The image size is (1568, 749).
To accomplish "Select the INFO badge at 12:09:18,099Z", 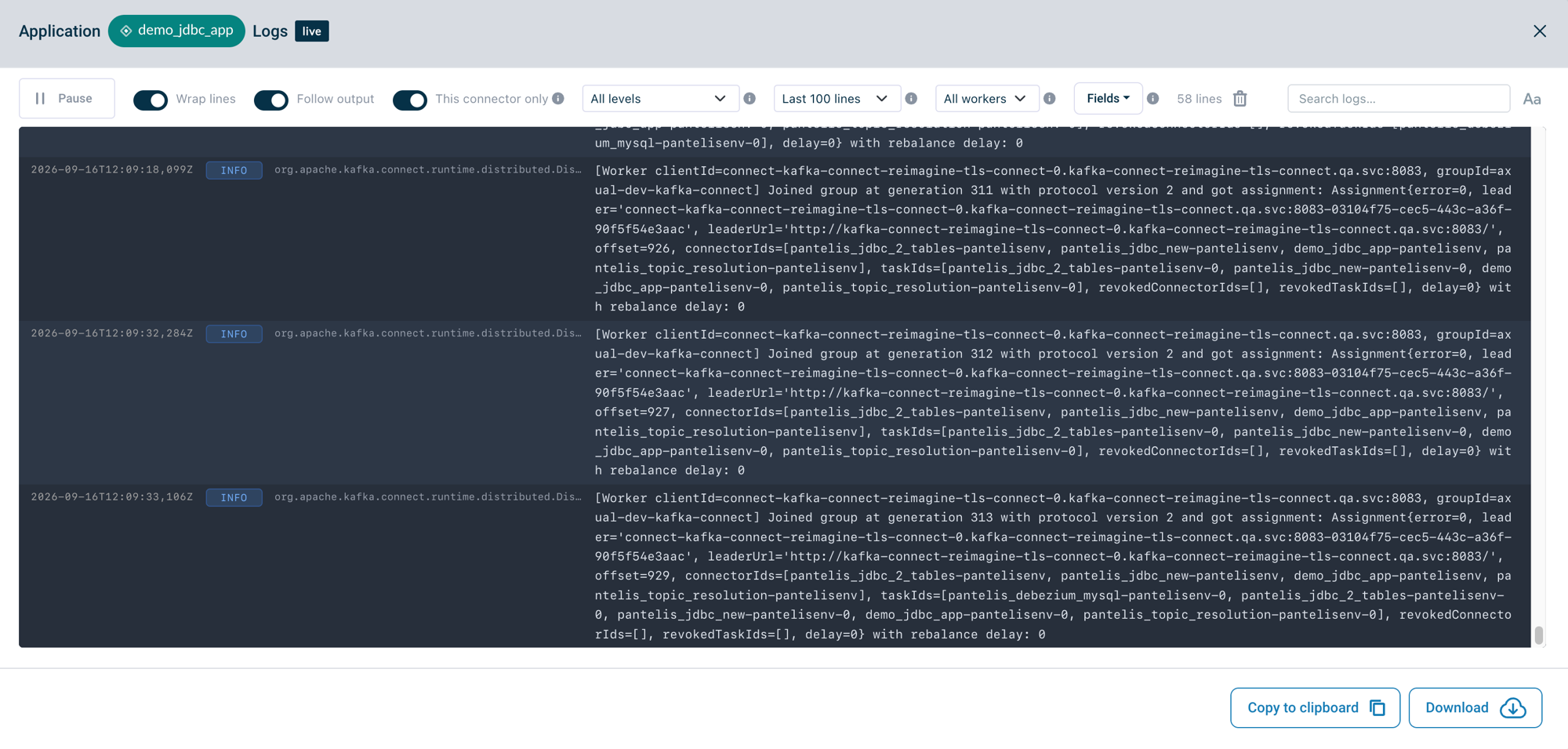I will coord(234,170).
